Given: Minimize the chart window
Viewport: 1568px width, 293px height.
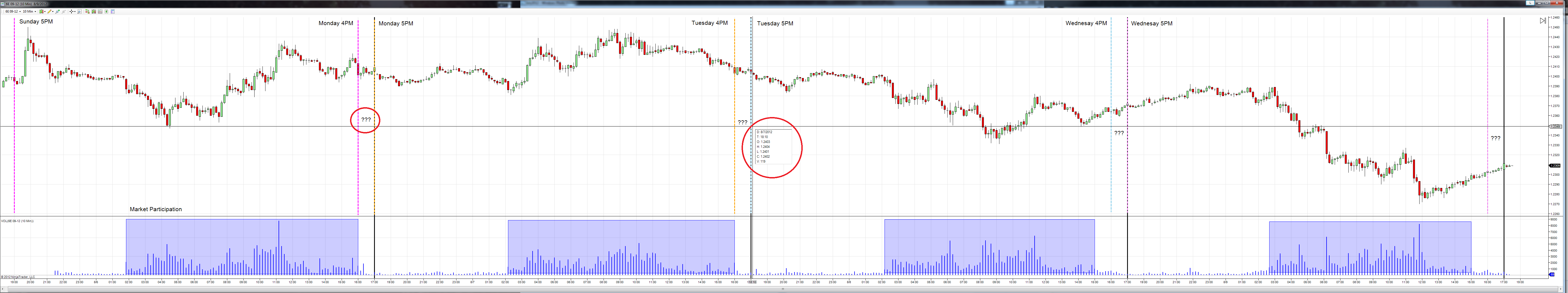Looking at the screenshot, I should pos(1539,3).
